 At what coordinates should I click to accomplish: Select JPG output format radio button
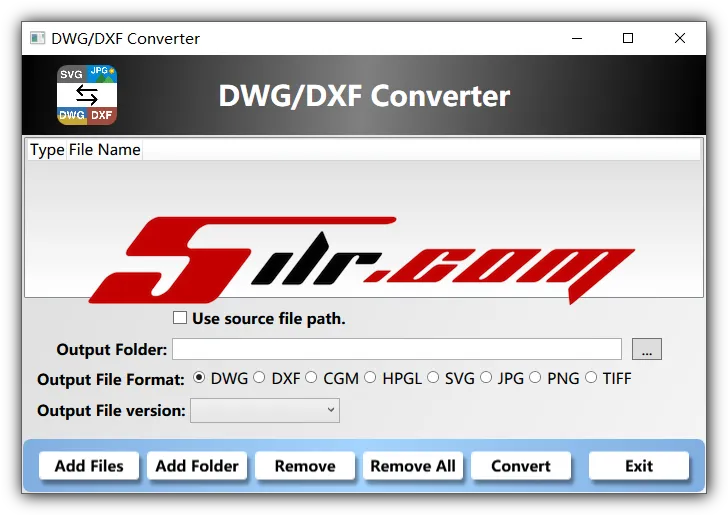pos(486,377)
